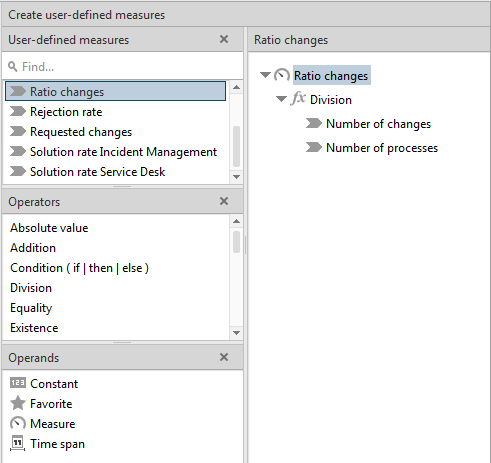Select Division in the Operators list
This screenshot has height=463, width=491.
click(31, 288)
